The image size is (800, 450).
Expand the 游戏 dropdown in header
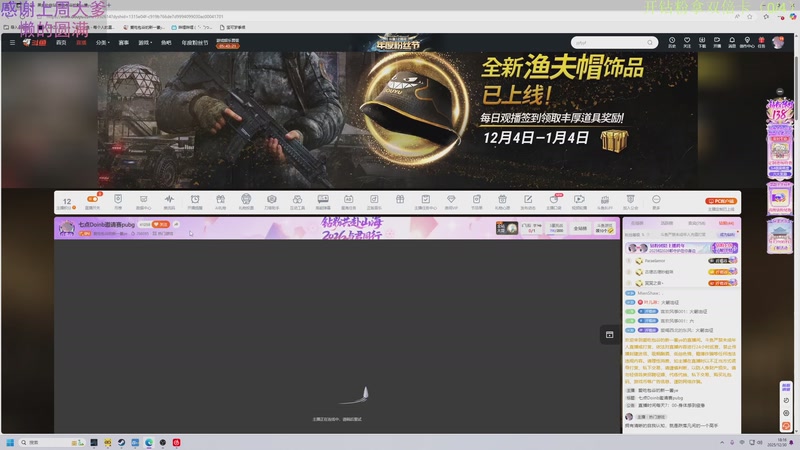tap(145, 43)
